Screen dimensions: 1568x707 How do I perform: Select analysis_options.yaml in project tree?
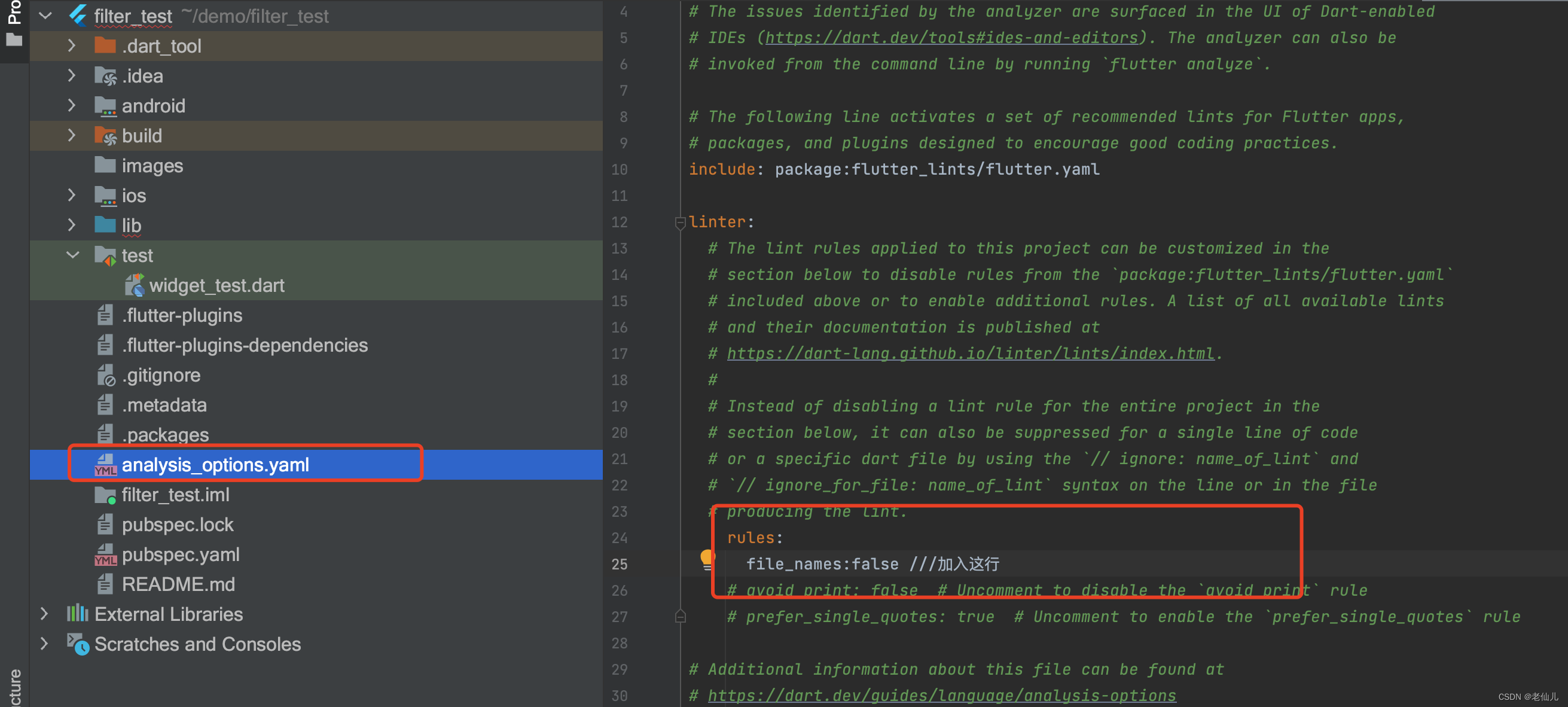tap(215, 465)
